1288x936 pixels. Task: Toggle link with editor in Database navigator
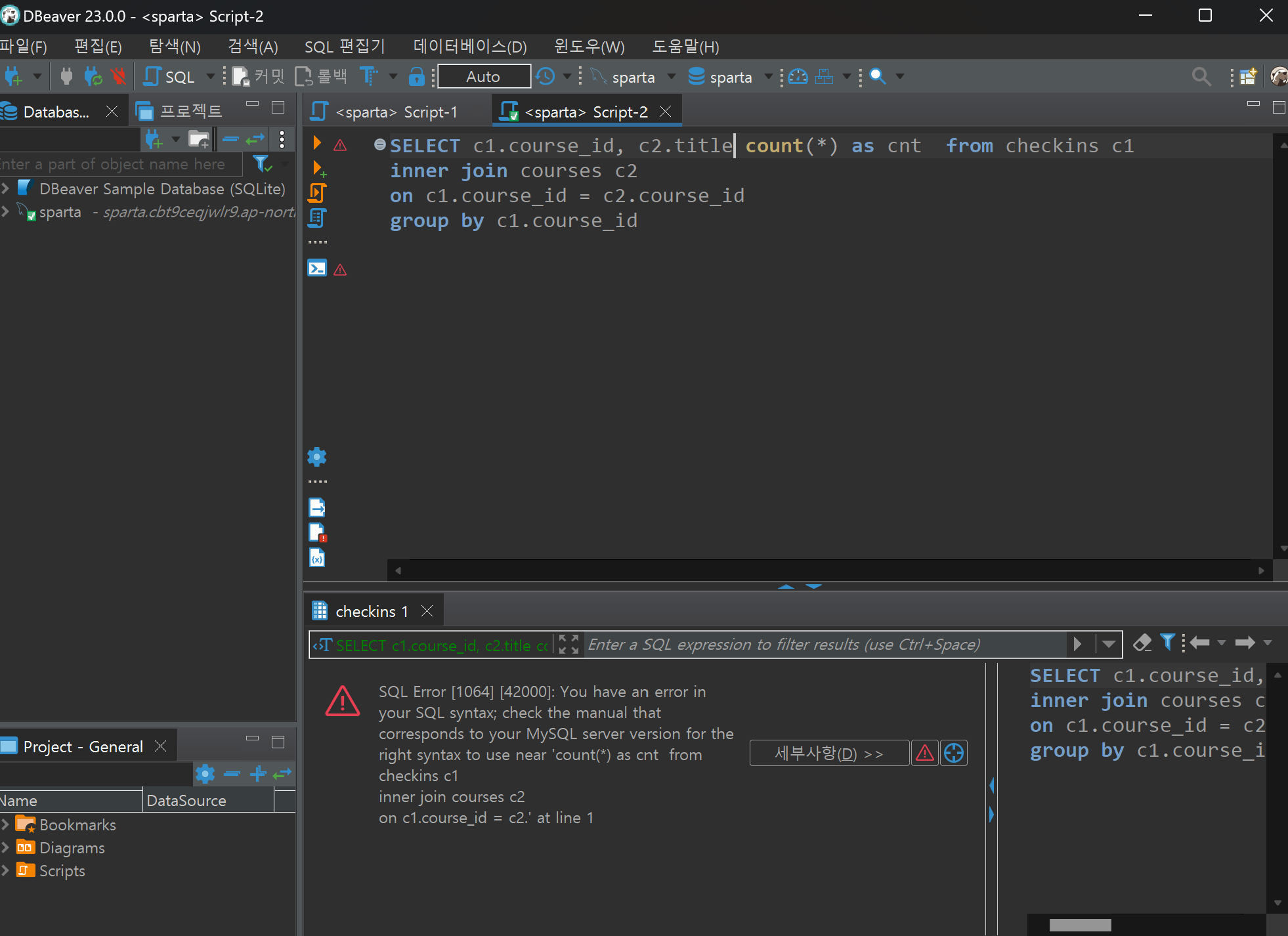pos(255,139)
